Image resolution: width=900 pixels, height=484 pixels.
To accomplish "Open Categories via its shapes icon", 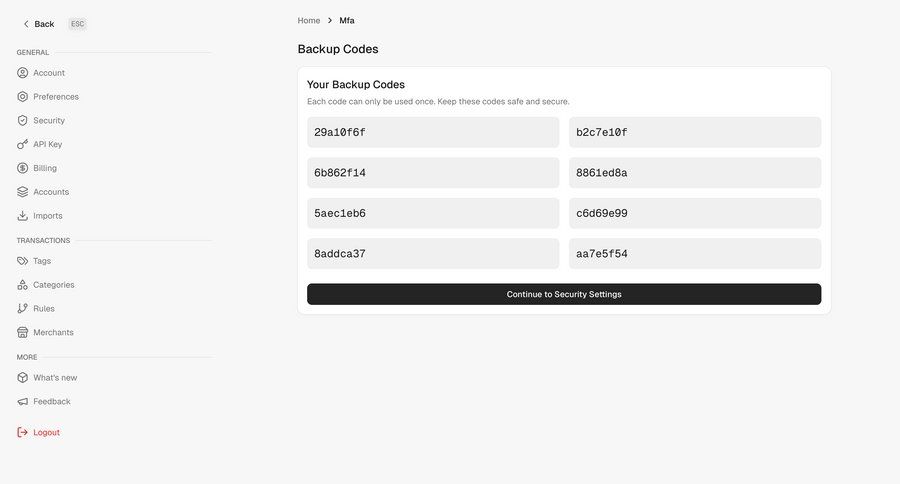I will point(22,285).
